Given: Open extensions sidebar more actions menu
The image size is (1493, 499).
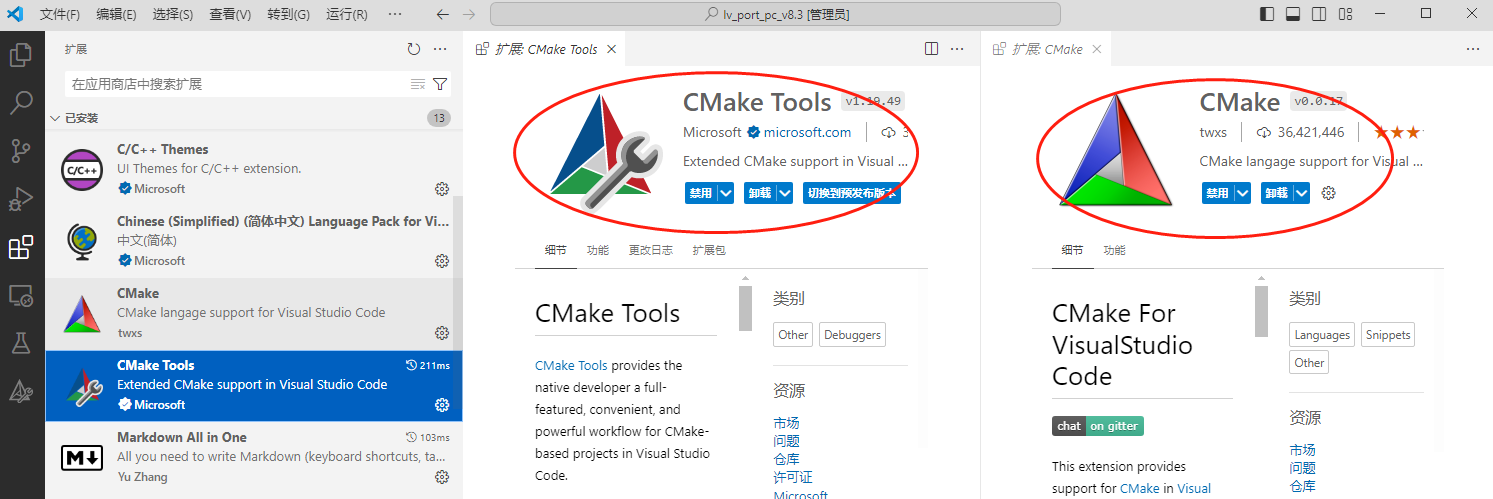Looking at the screenshot, I should 440,49.
